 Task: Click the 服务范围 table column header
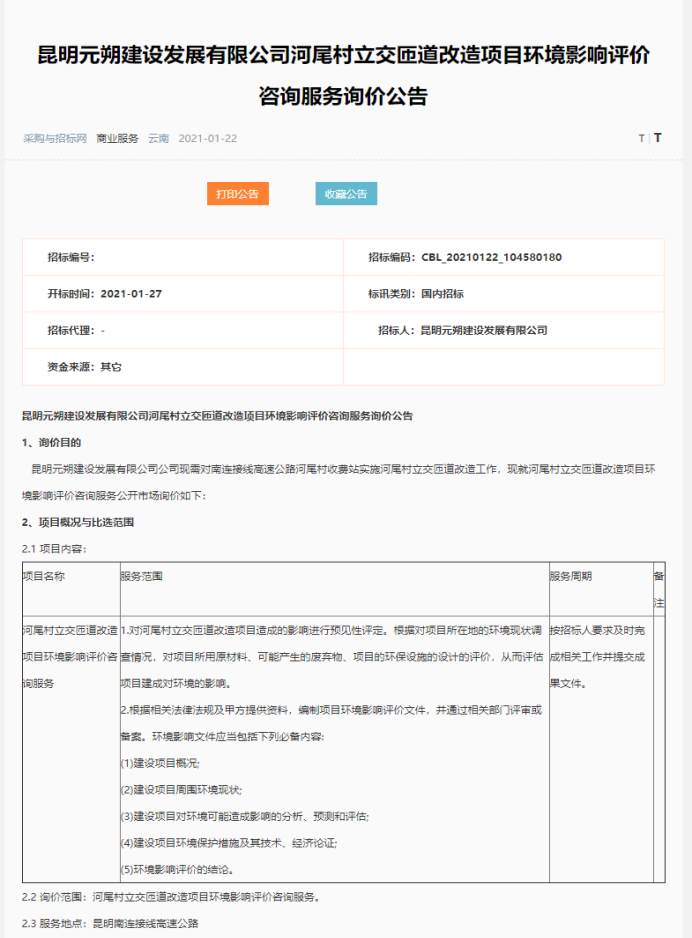click(x=141, y=577)
